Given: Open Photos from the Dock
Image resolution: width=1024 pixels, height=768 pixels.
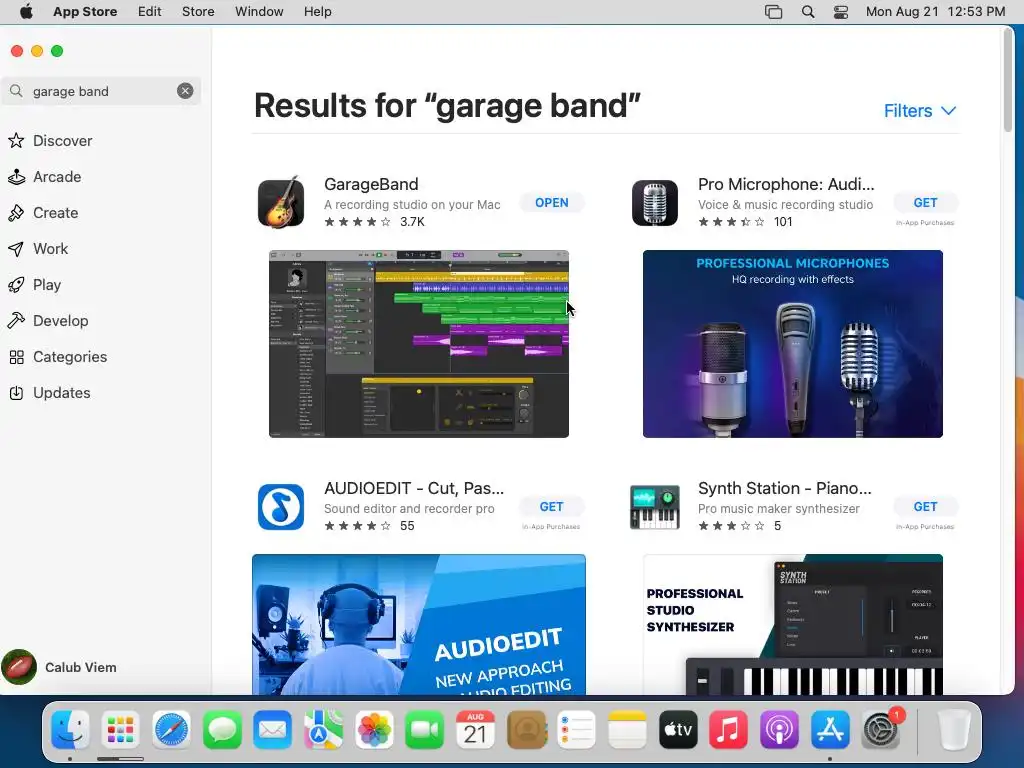Looking at the screenshot, I should point(374,729).
